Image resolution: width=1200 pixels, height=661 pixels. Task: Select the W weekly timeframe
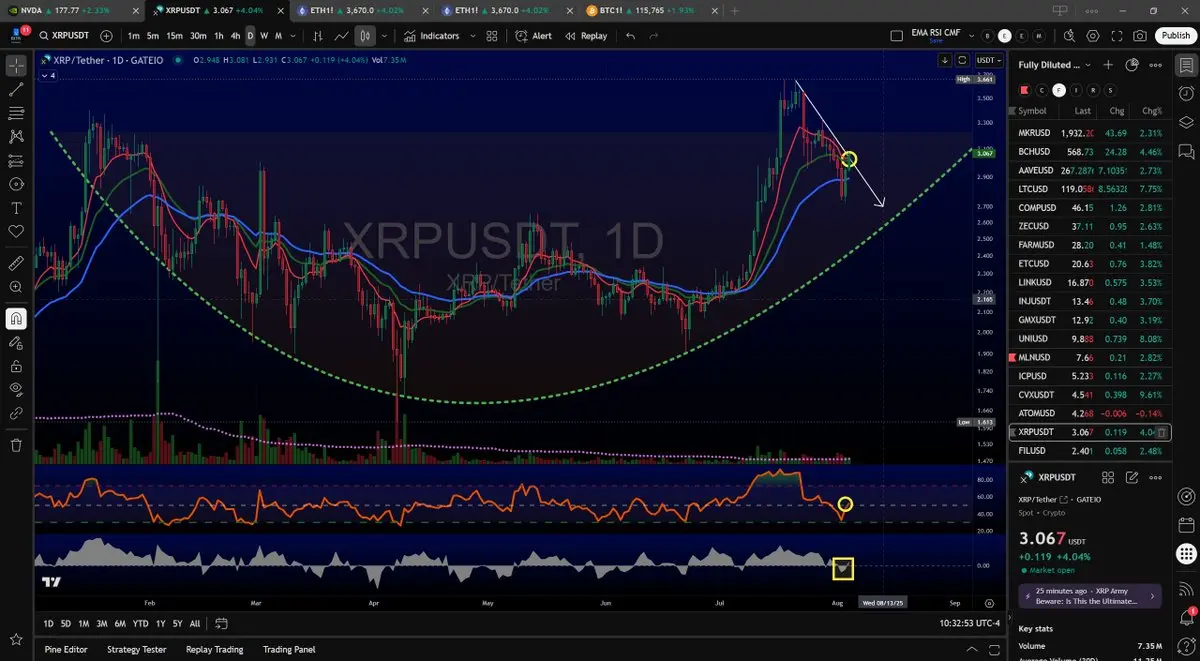pyautogui.click(x=264, y=35)
